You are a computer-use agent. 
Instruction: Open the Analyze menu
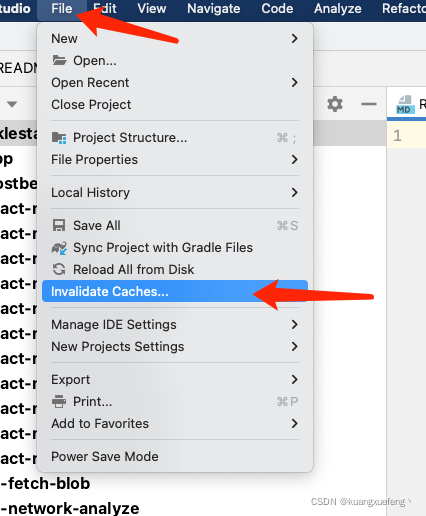pyautogui.click(x=337, y=8)
